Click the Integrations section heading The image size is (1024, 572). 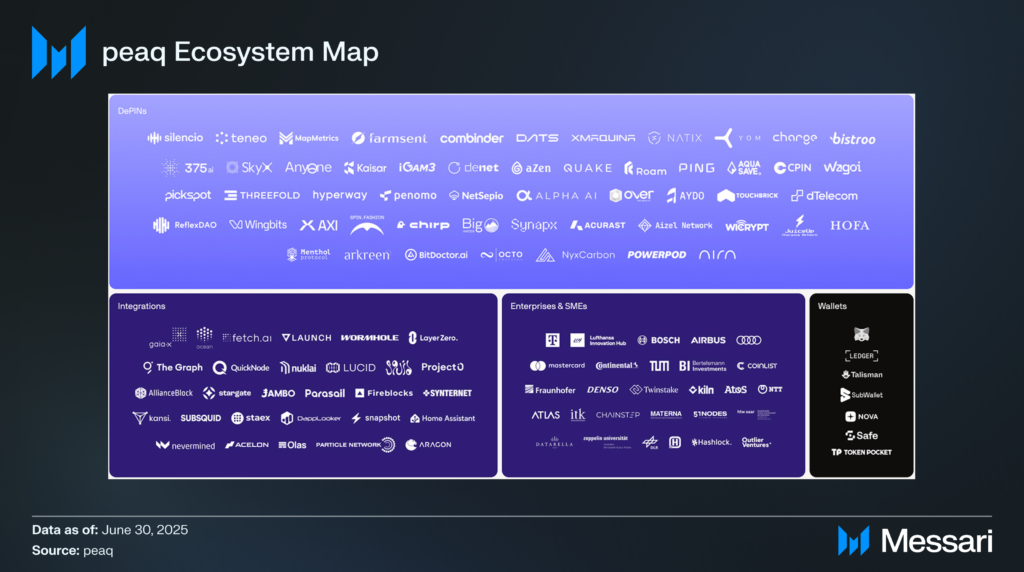[x=141, y=306]
